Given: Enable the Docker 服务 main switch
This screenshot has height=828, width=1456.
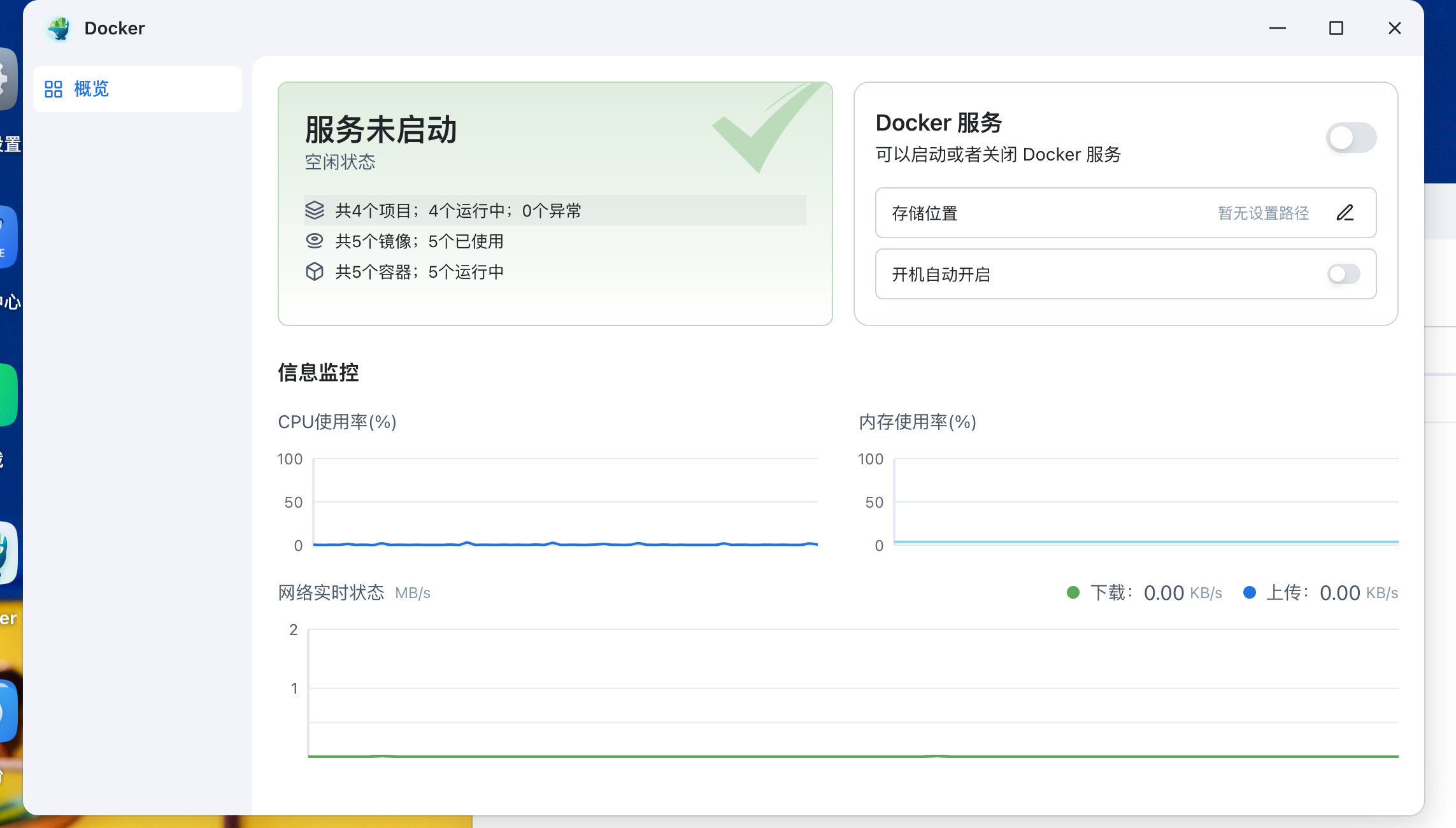Looking at the screenshot, I should coord(1351,138).
